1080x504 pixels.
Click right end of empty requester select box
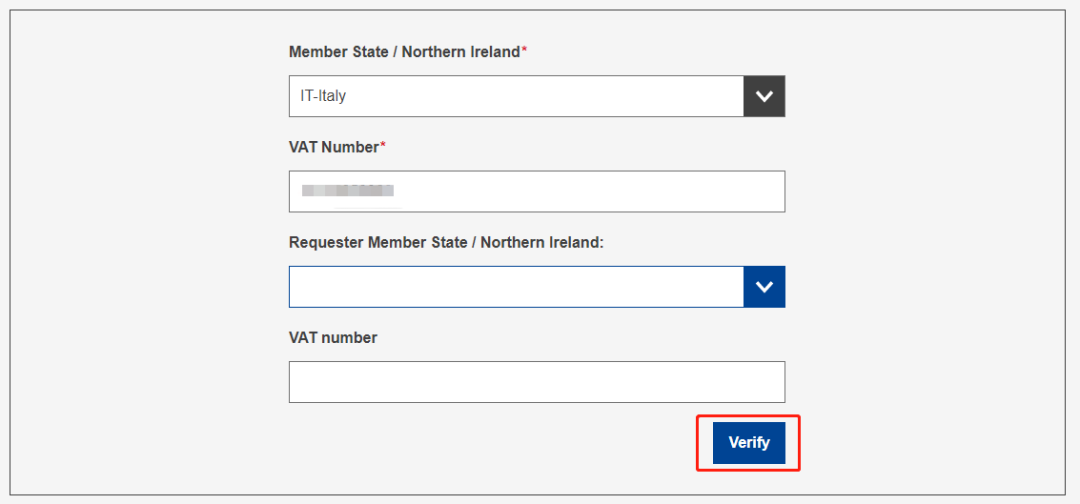pyautogui.click(x=720, y=287)
